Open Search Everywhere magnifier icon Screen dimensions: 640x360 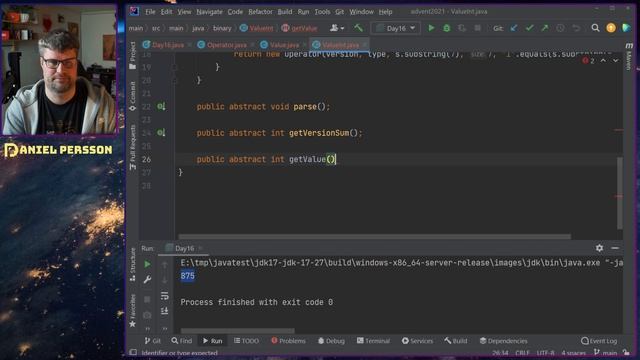pos(595,28)
